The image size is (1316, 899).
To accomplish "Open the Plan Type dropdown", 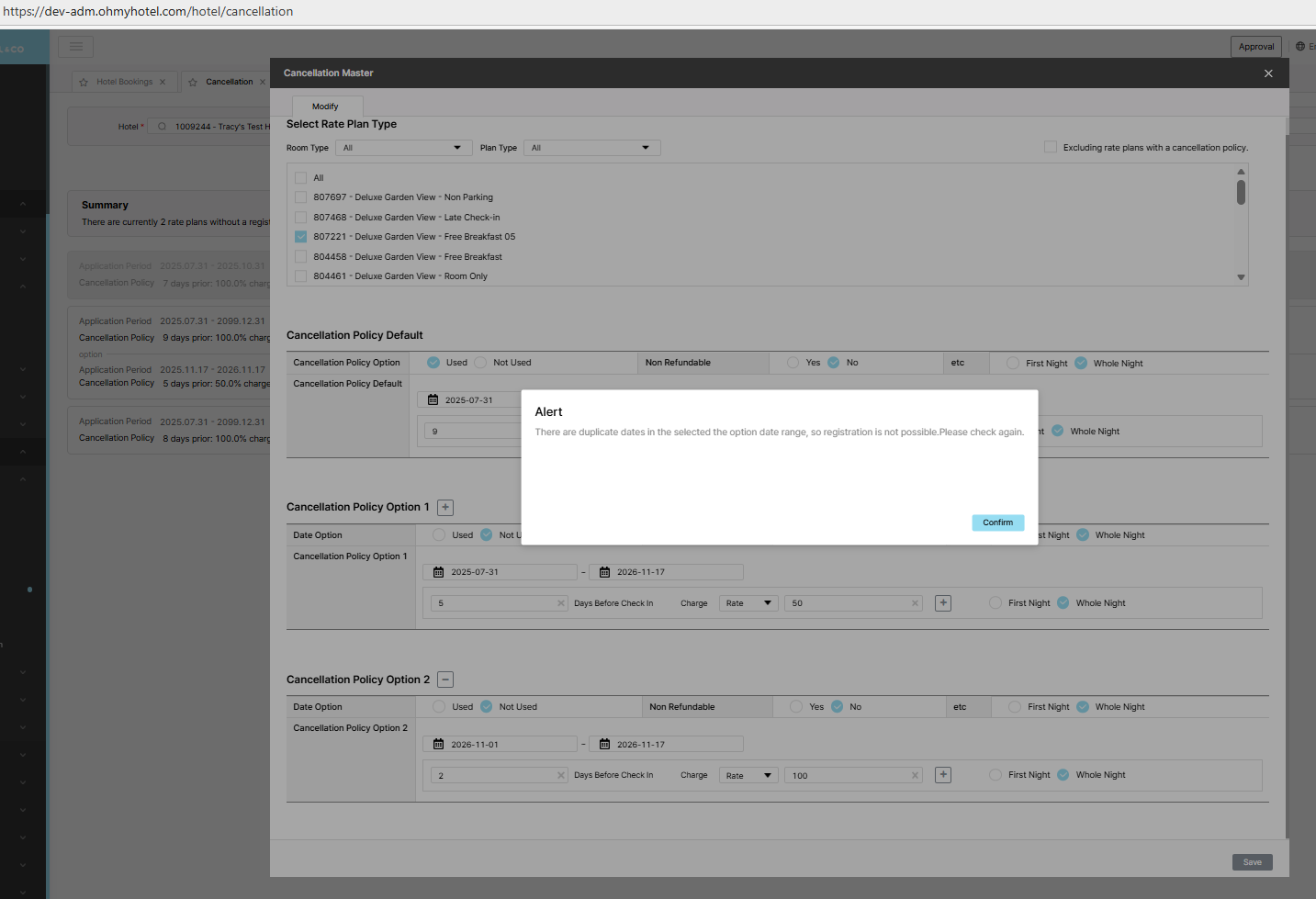I will pyautogui.click(x=591, y=148).
